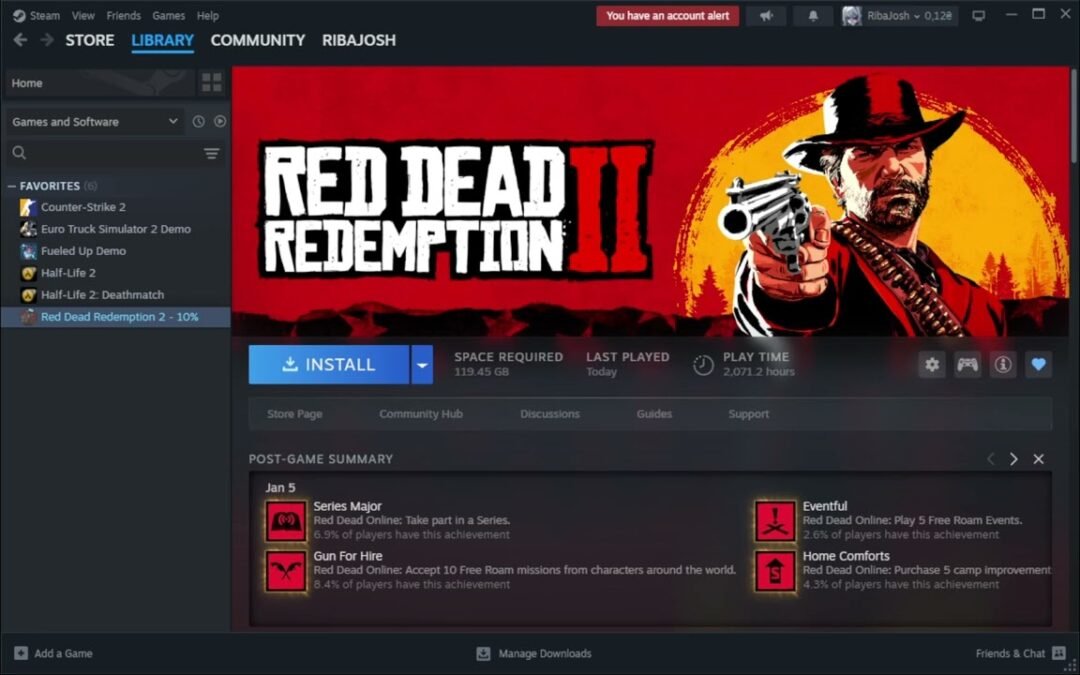This screenshot has width=1080, height=675.
Task: Click the Add a Game plus icon
Action: point(21,653)
